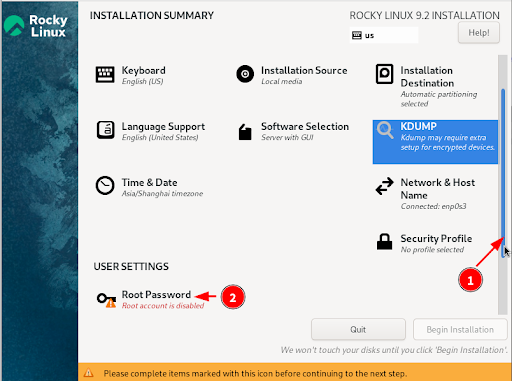Click 'Server with GUI' text
Image resolution: width=512 pixels, height=381 pixels.
click(287, 138)
